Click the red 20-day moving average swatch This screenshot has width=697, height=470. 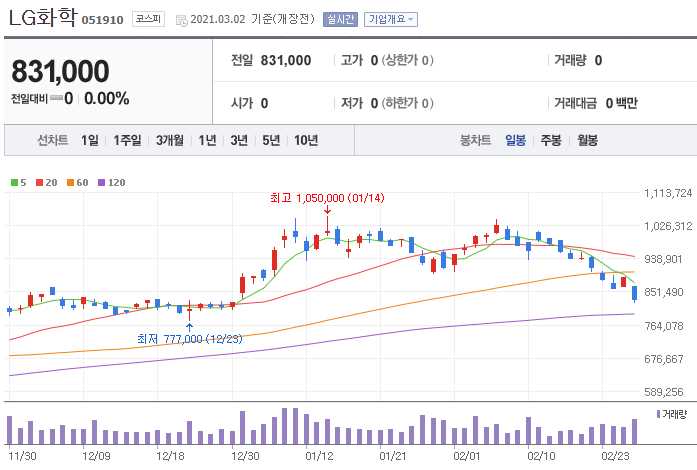pos(40,182)
